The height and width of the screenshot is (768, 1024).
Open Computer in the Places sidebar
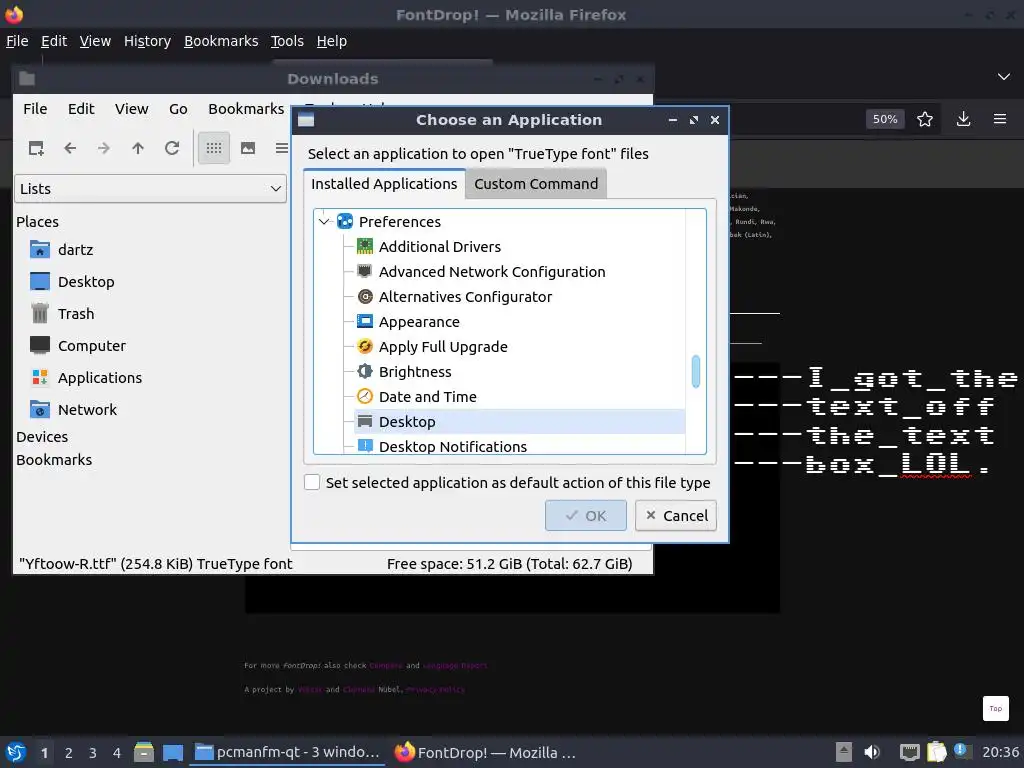point(78,345)
